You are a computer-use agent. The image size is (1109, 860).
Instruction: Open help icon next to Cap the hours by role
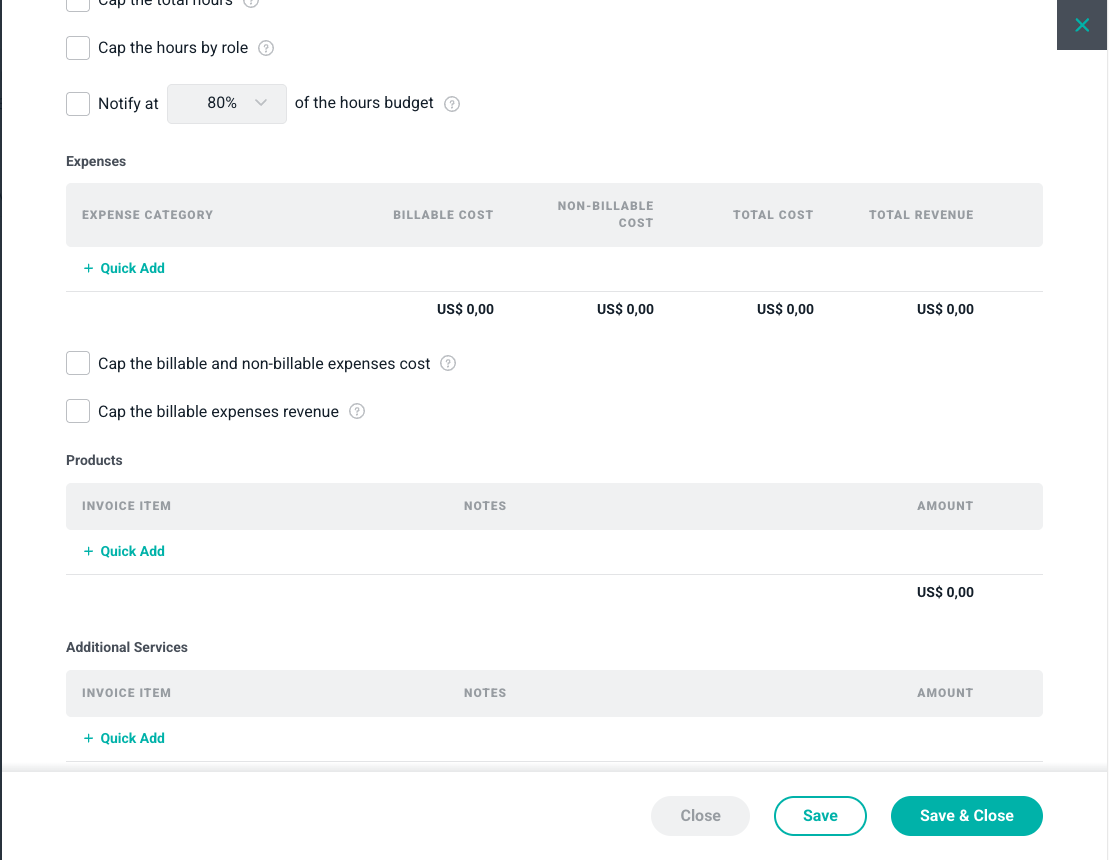[x=266, y=48]
